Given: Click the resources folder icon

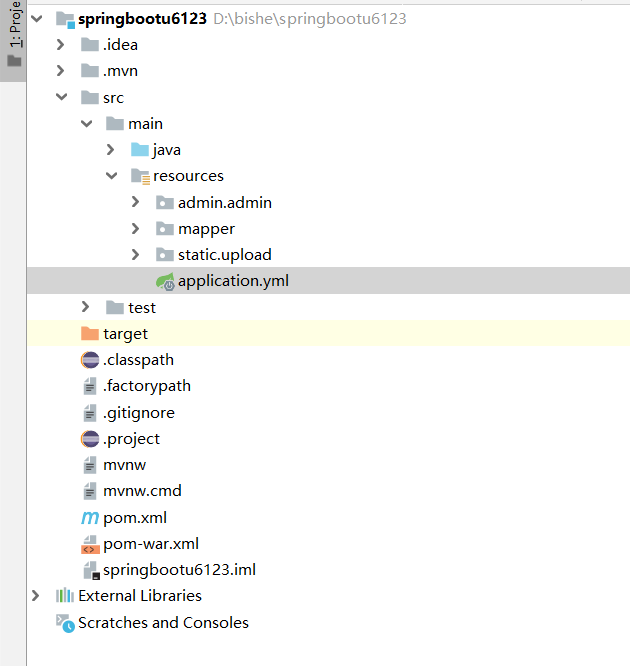Looking at the screenshot, I should [140, 176].
